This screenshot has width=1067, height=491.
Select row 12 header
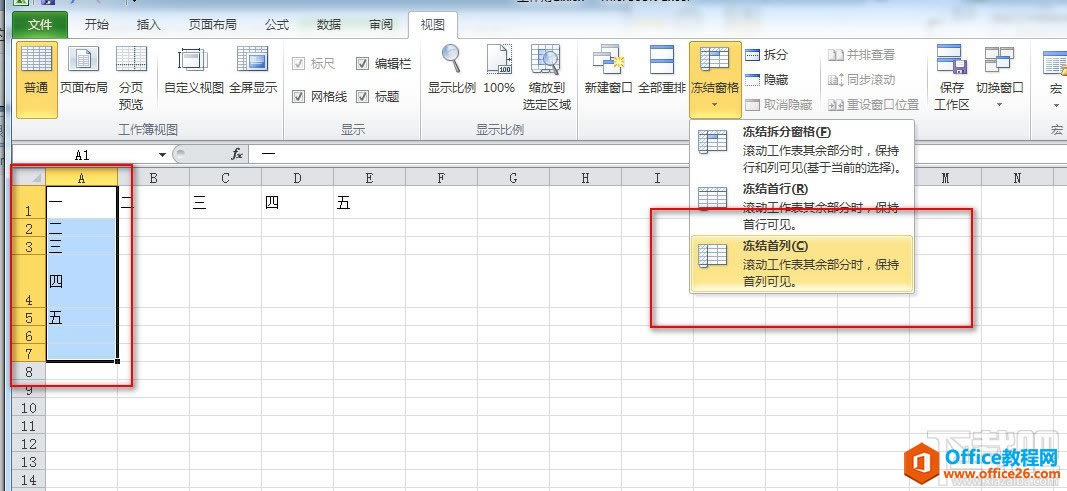click(x=29, y=443)
